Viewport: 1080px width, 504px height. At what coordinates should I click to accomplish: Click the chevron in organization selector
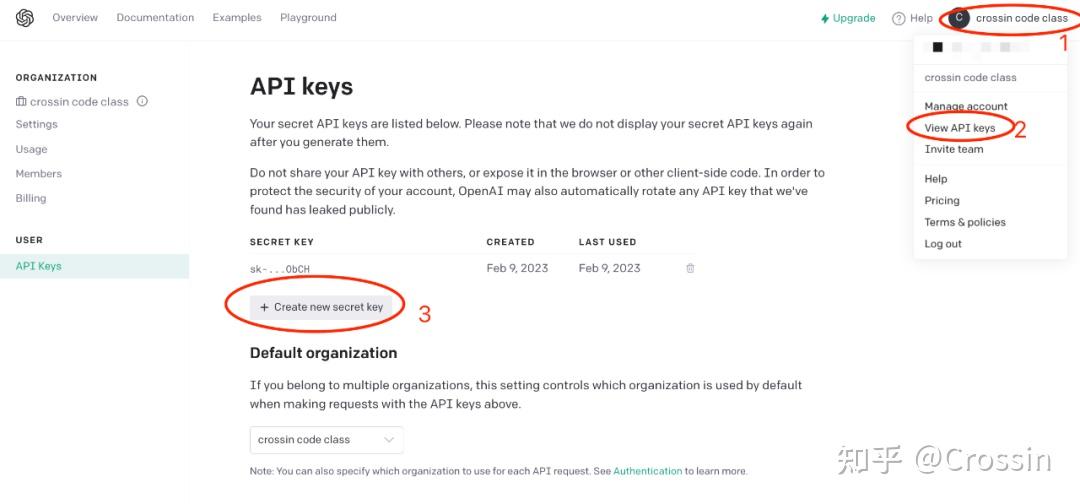coord(388,439)
